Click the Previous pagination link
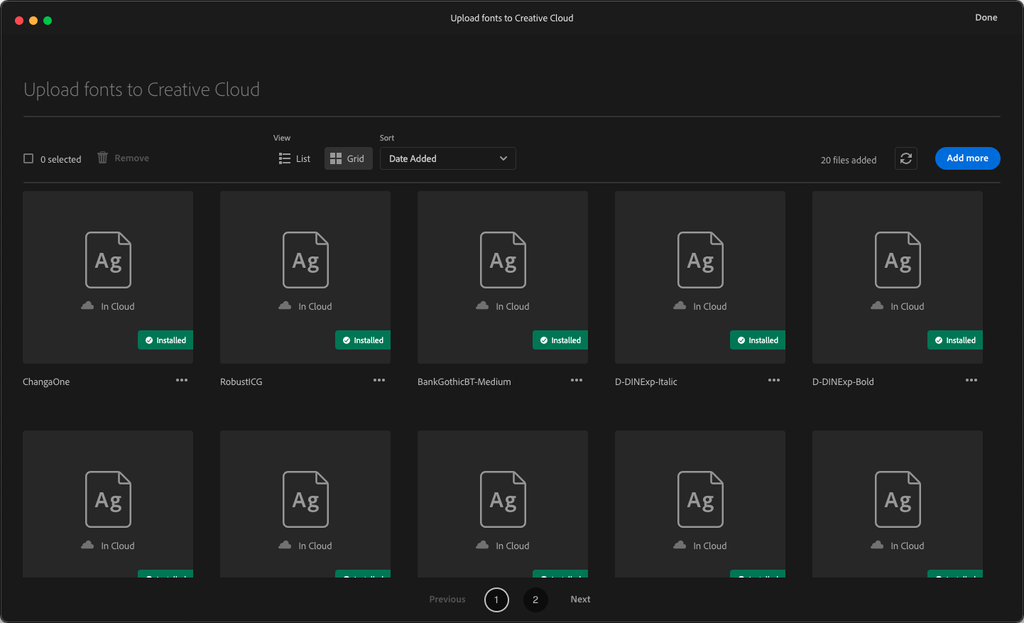 point(447,599)
